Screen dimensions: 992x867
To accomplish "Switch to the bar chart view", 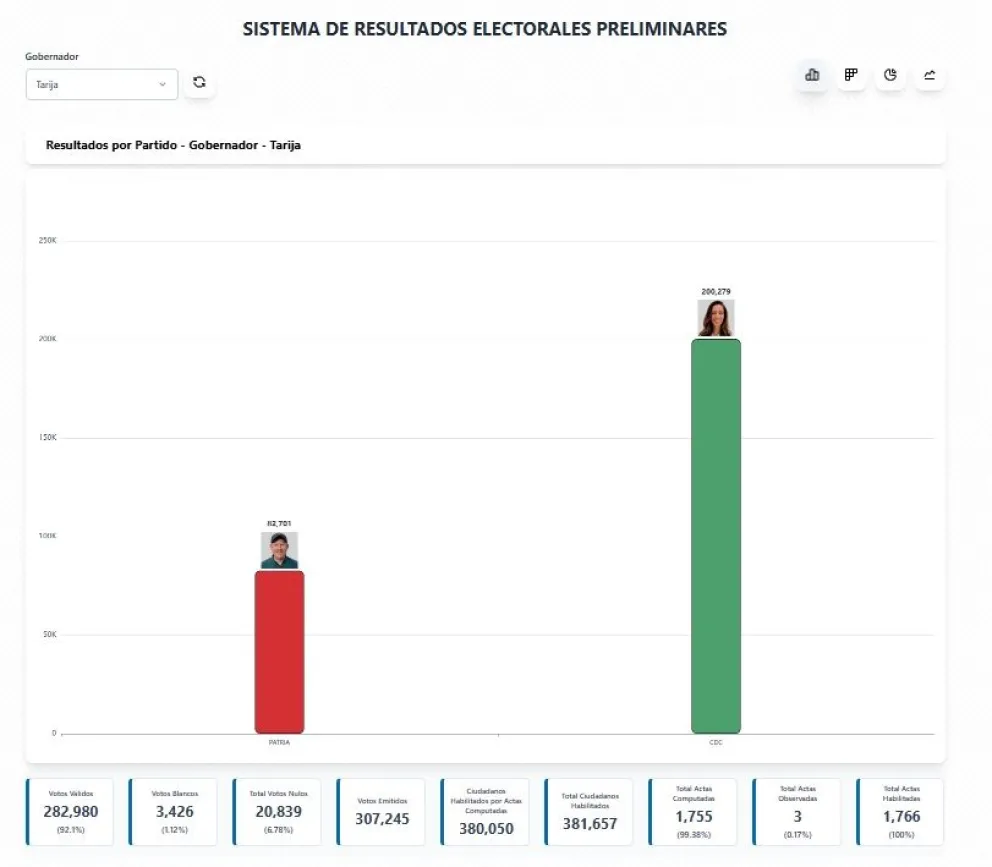I will [812, 75].
